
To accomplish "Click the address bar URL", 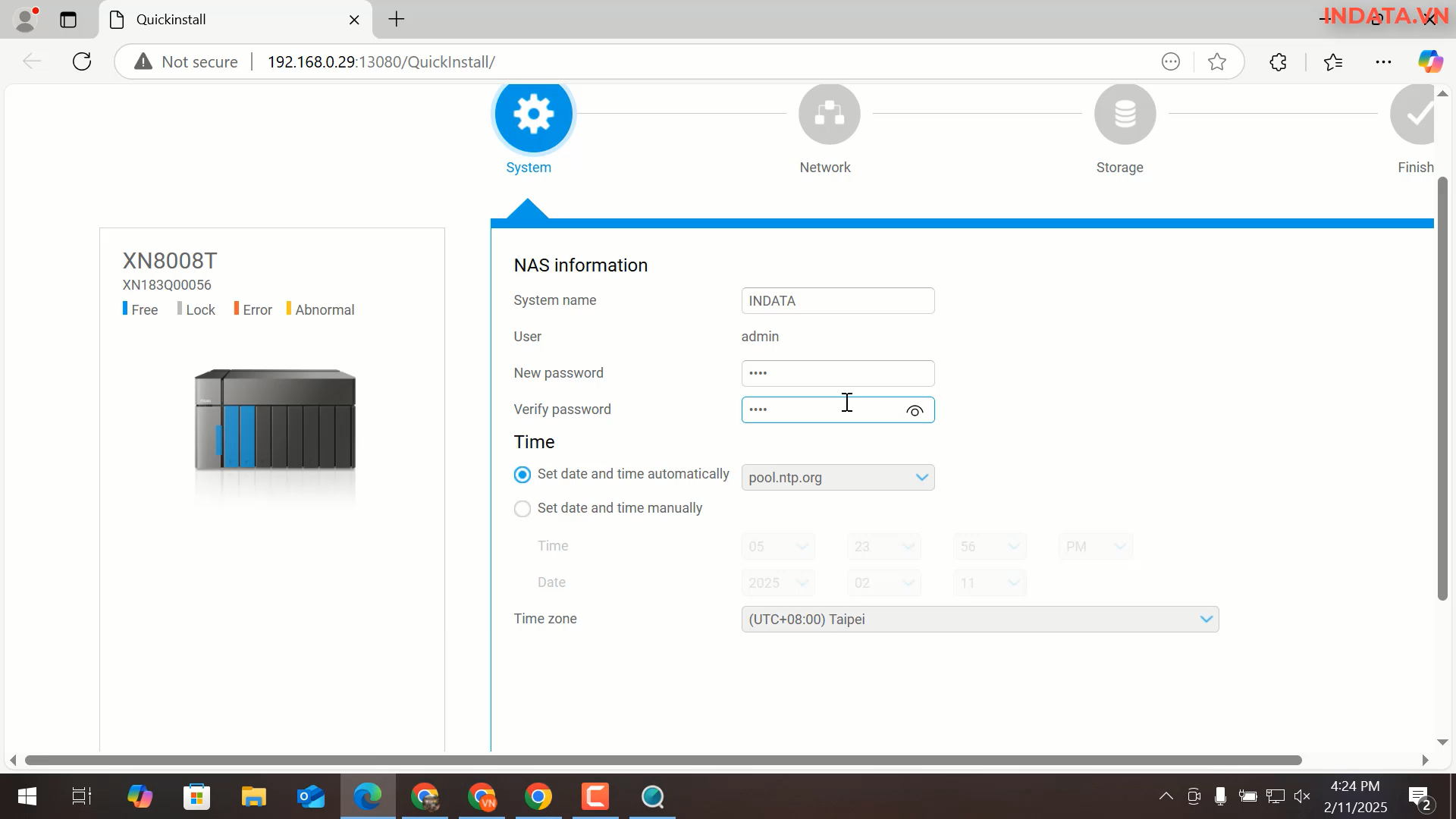I will (x=381, y=62).
